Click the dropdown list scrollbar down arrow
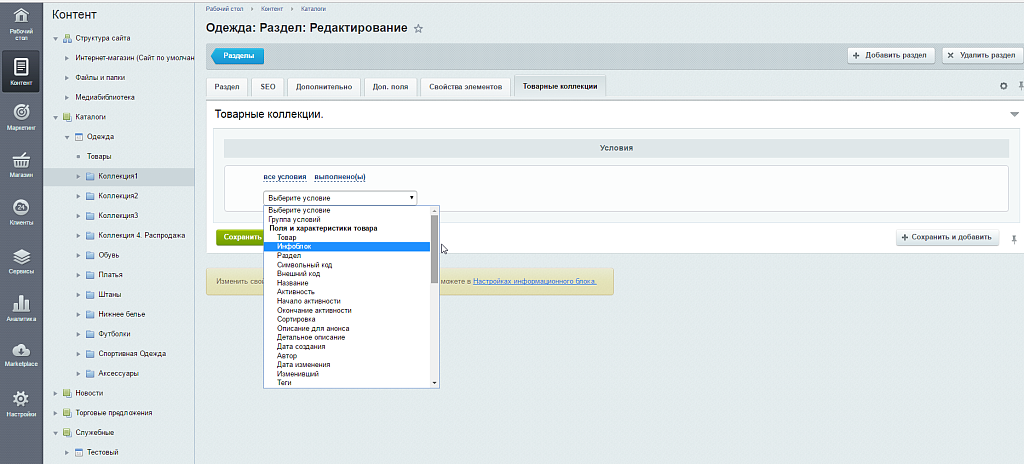 pyautogui.click(x=434, y=382)
